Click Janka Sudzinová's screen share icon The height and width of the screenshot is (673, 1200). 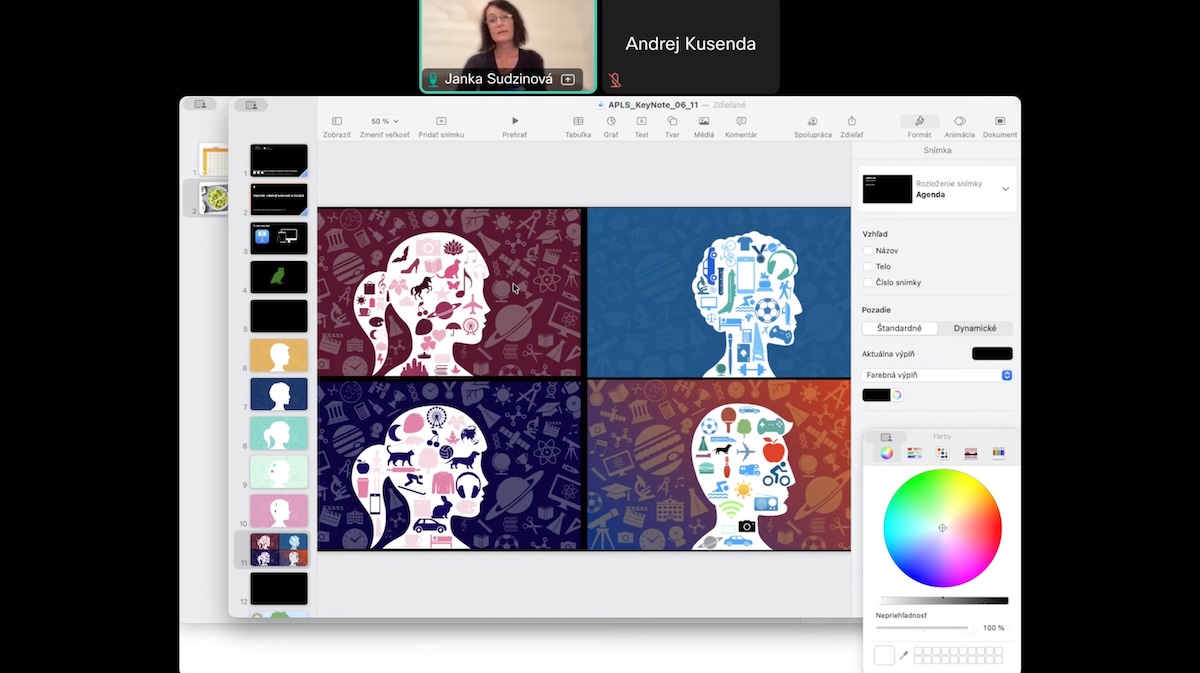tap(568, 79)
